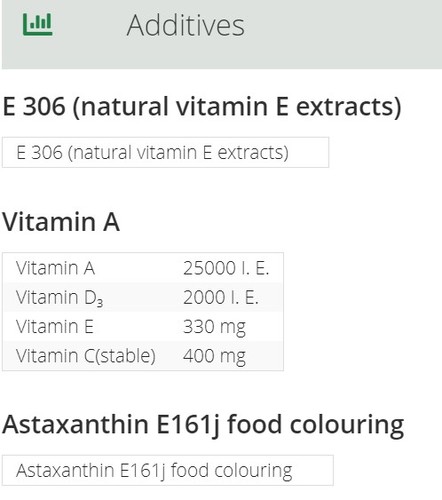Screen dimensions: 442x500
Task: Select the Vitamin E table row
Action: 143,327
